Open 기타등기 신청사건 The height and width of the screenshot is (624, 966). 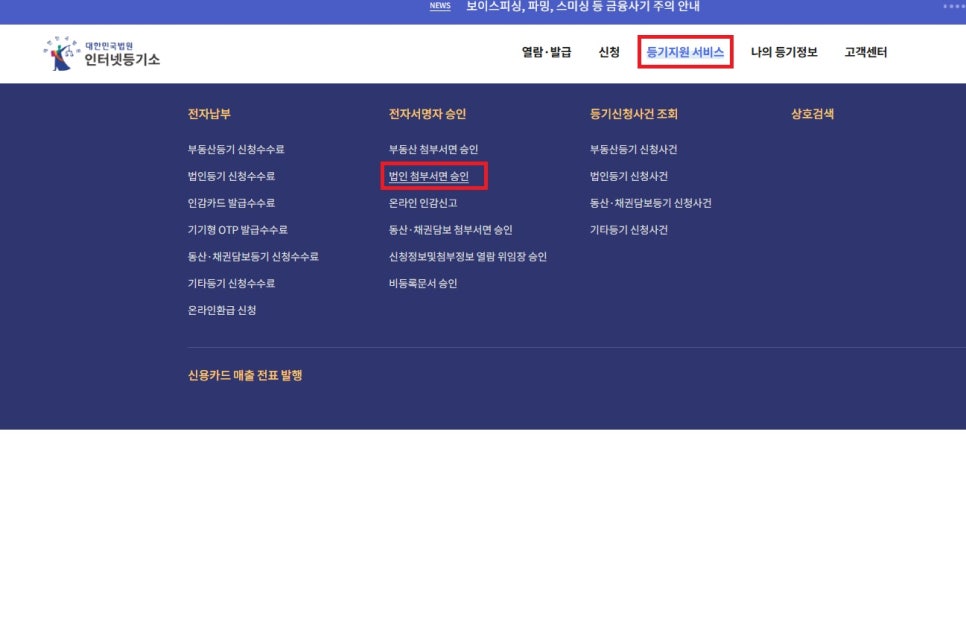point(628,230)
